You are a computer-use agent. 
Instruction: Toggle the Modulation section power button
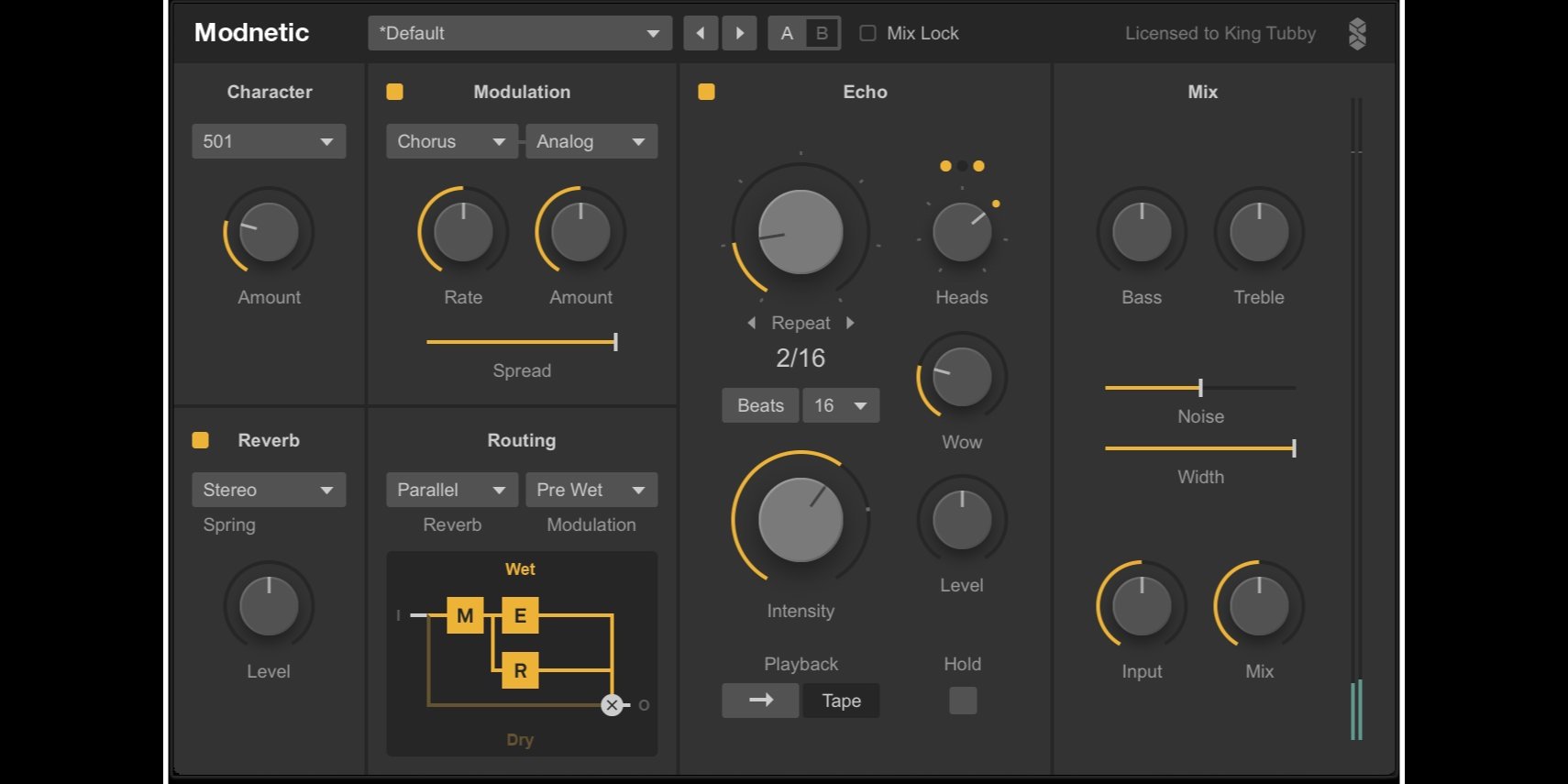[x=395, y=92]
